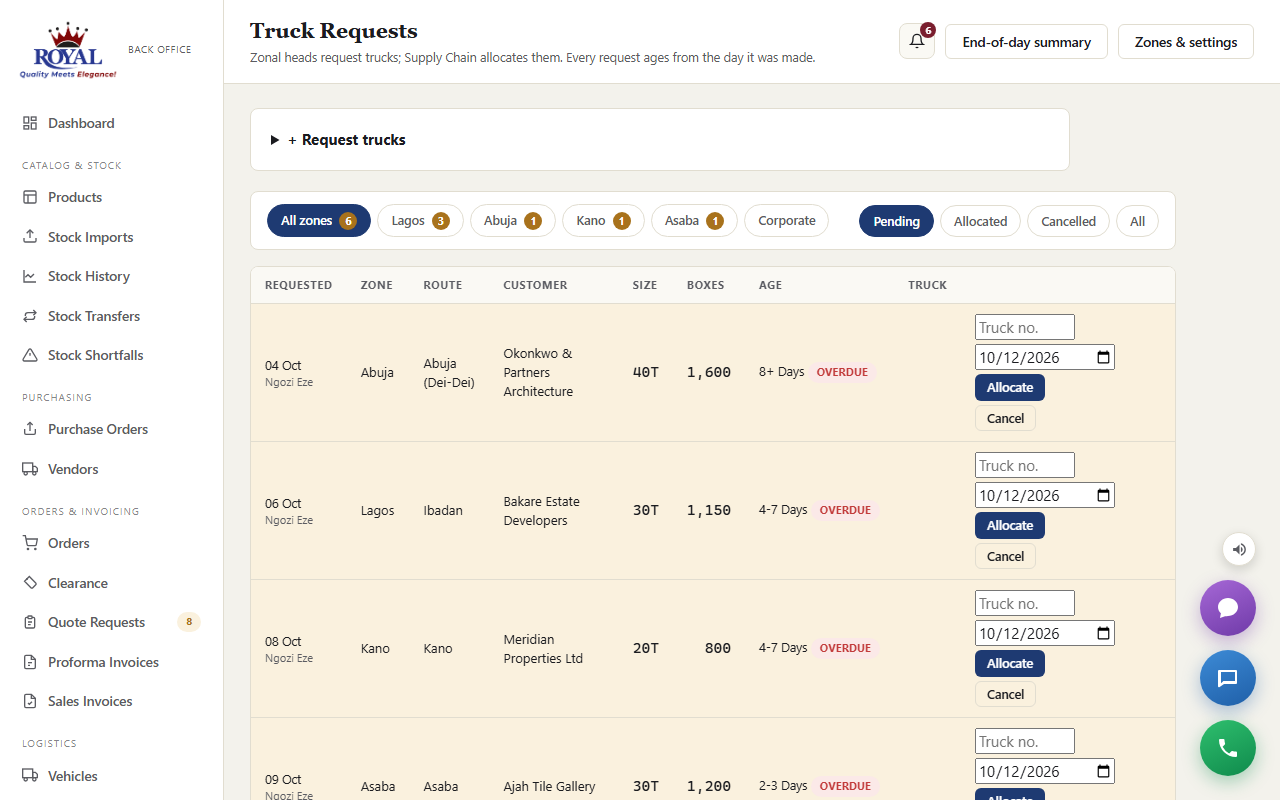Click the Vendors truck icon

[30, 469]
